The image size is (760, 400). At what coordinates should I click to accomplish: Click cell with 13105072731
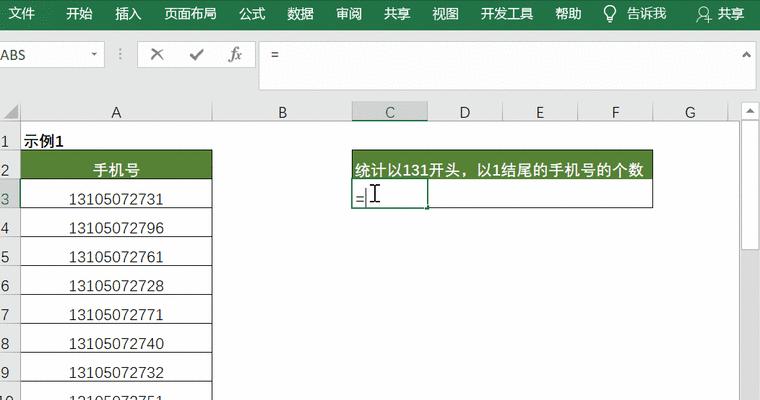116,194
